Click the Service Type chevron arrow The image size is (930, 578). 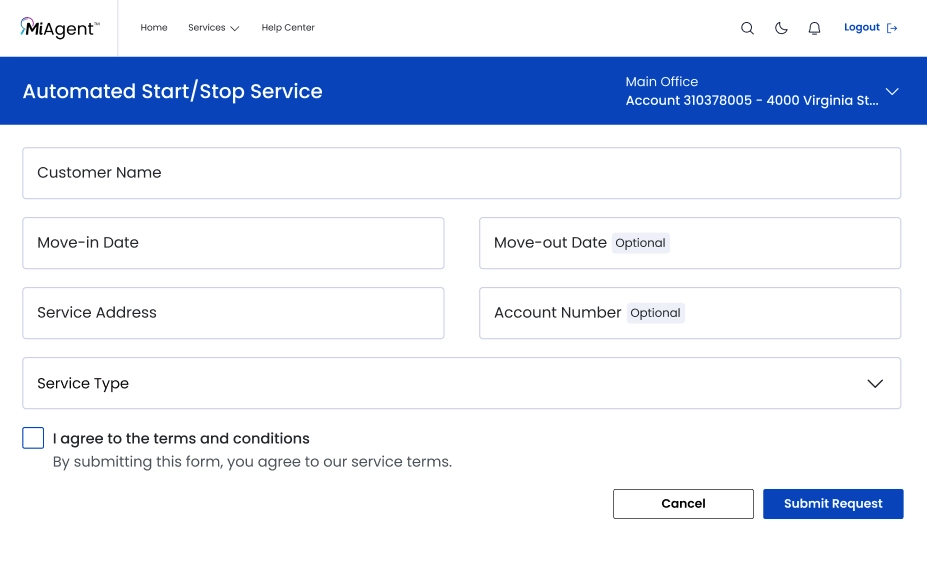(875, 384)
